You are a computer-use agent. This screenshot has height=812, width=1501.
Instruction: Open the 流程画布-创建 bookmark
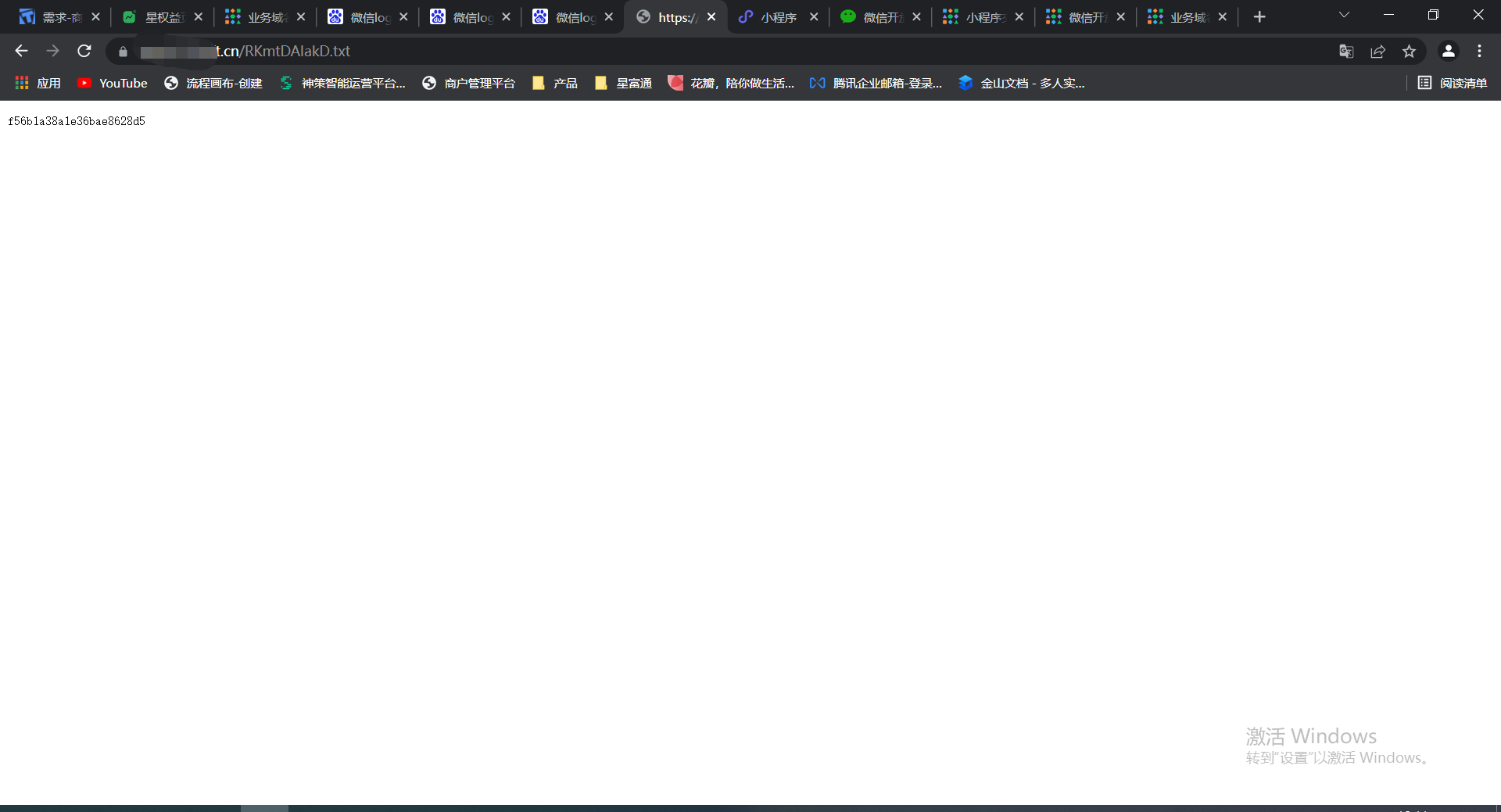click(213, 83)
